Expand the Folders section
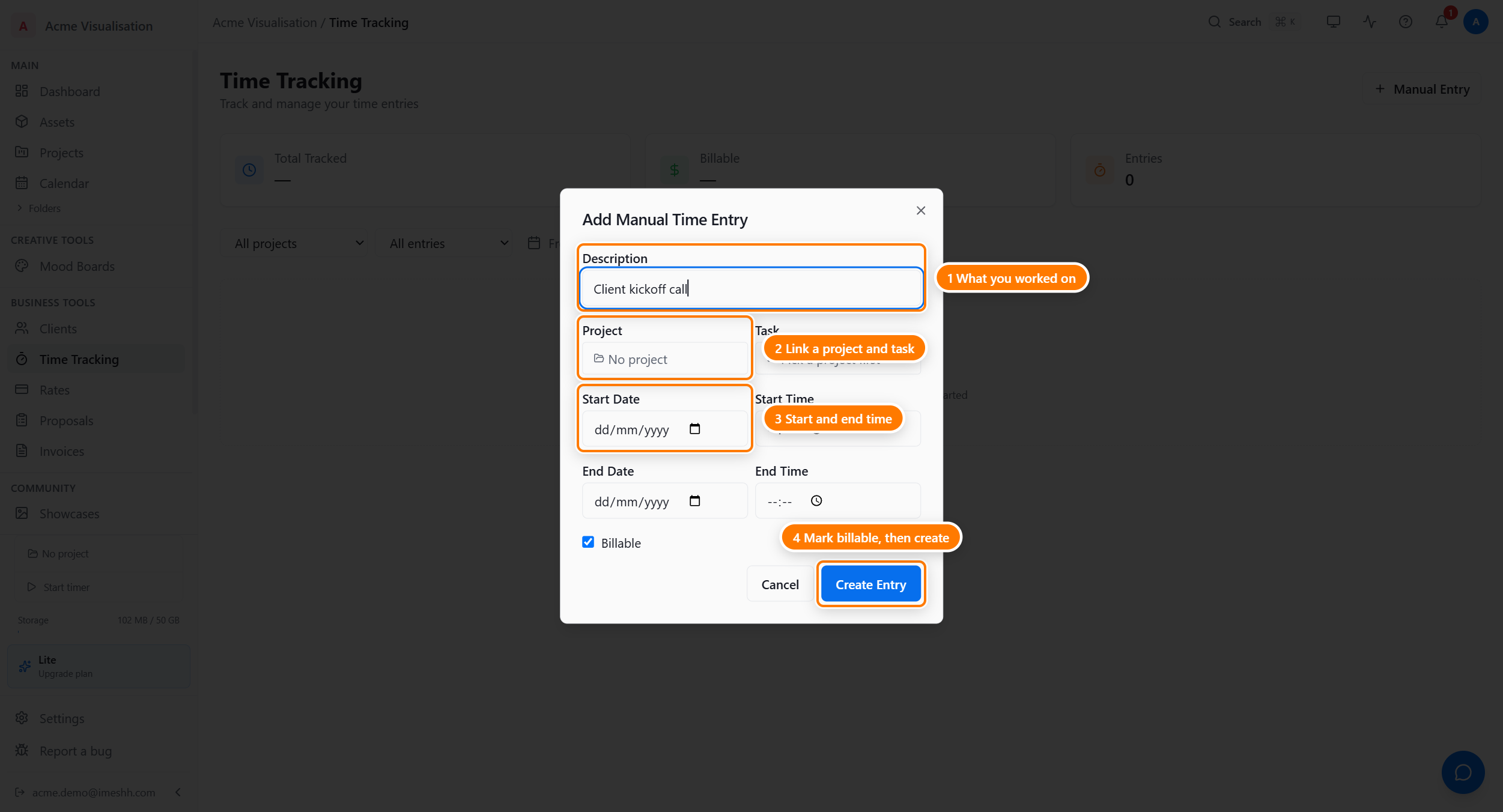The width and height of the screenshot is (1503, 812). click(x=38, y=208)
